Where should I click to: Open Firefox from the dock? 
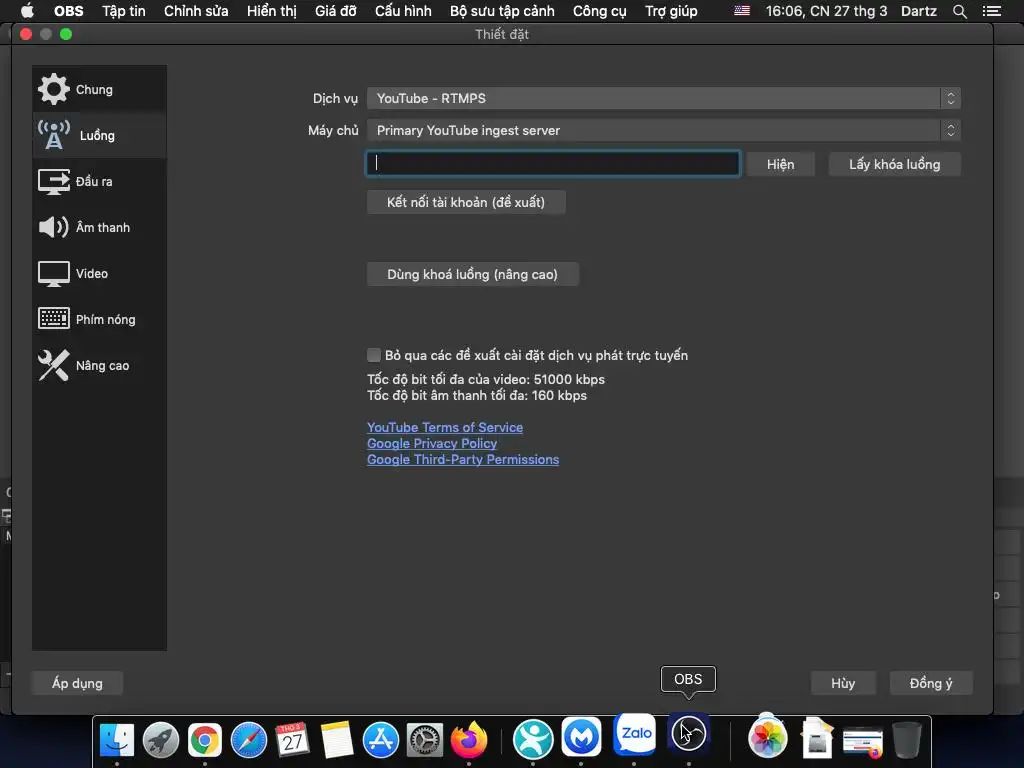[469, 740]
